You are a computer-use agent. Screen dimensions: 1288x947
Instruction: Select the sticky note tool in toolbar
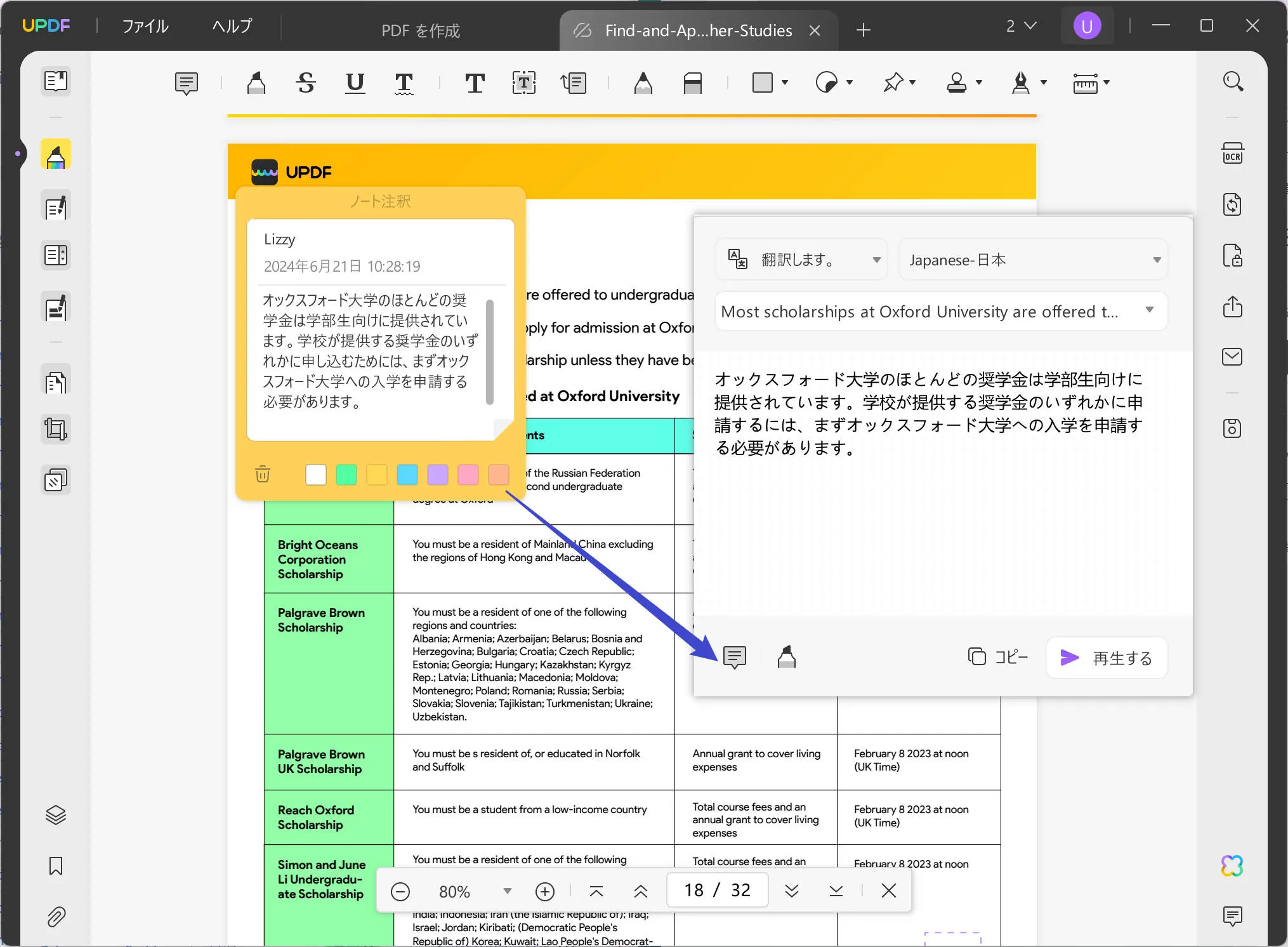187,83
